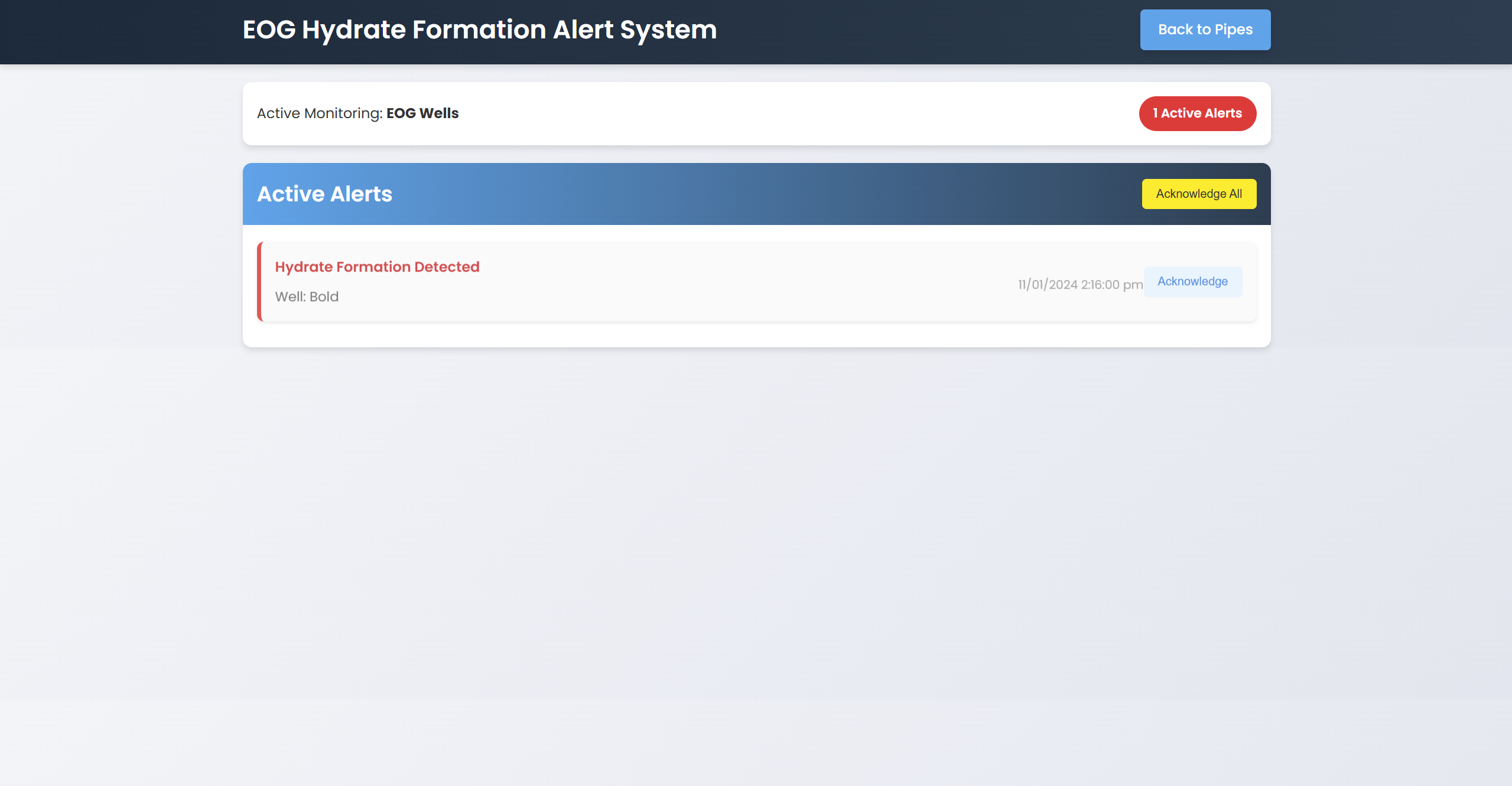The height and width of the screenshot is (786, 1512).
Task: Click the 11/01/2024 2:16:00 pm timestamp
Action: click(x=1079, y=285)
